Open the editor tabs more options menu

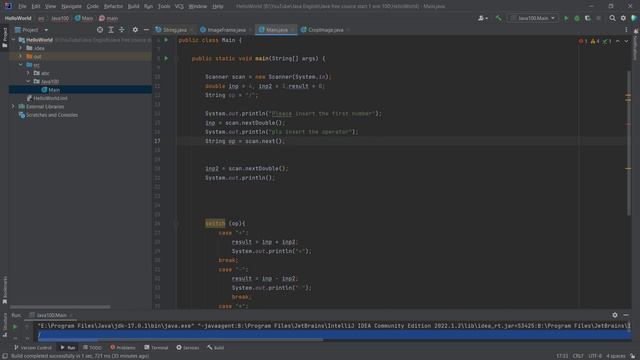coord(627,30)
